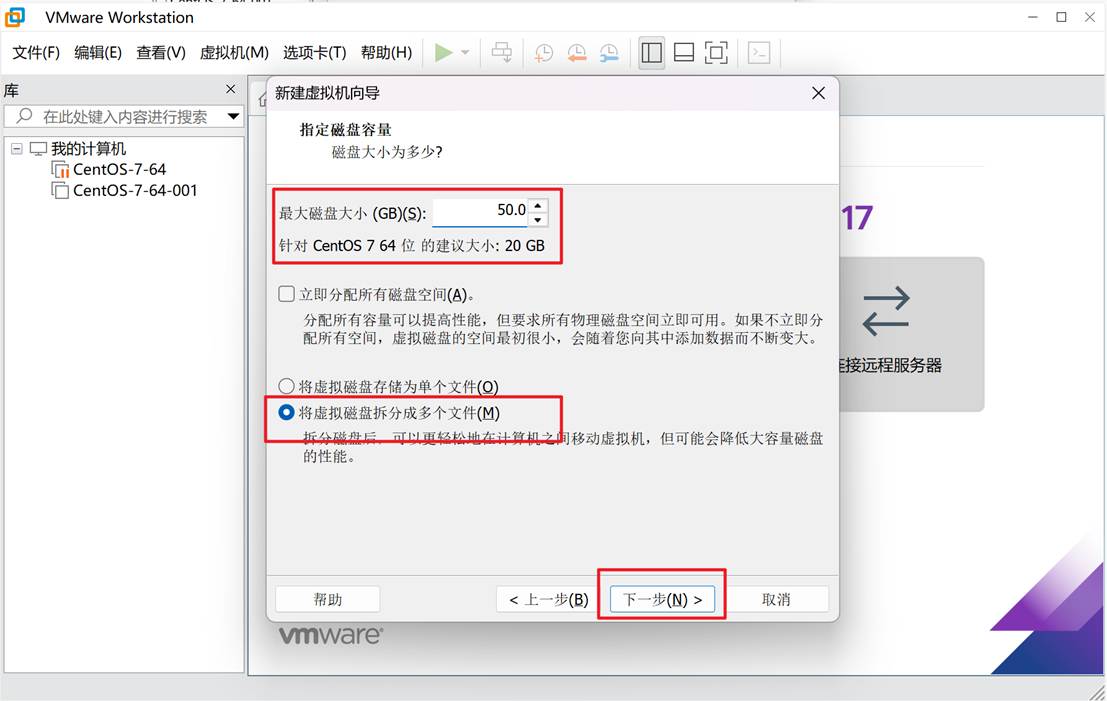Screen dimensions: 1107x701
Task: Click the CentOS-7-64 running VM icon
Action: (x=61, y=169)
